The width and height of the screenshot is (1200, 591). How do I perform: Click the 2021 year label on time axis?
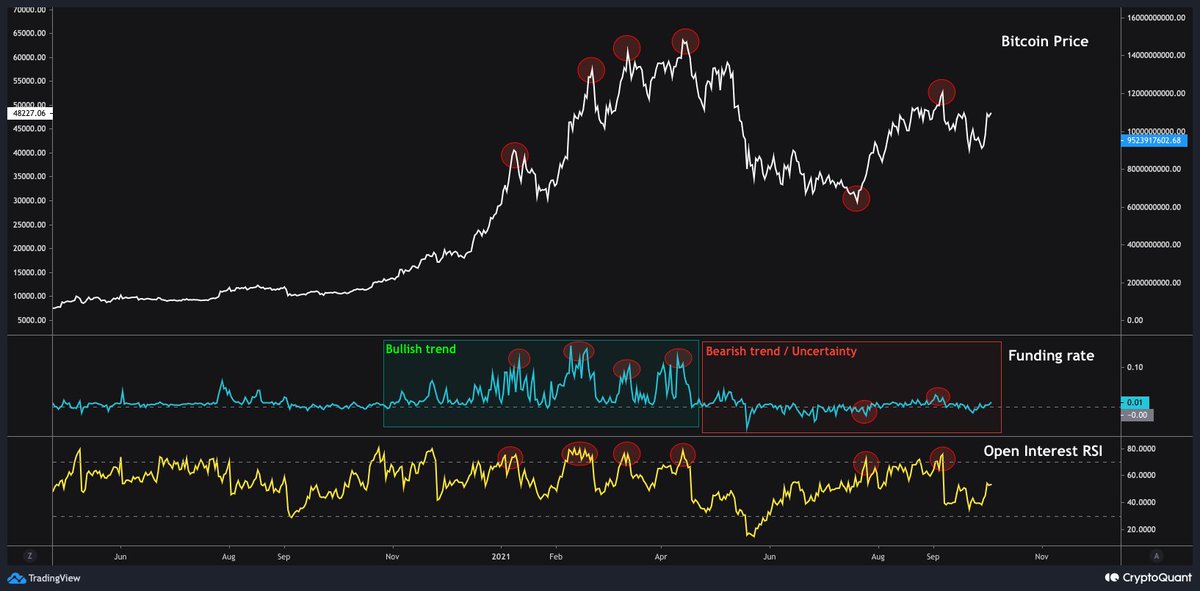(x=499, y=555)
